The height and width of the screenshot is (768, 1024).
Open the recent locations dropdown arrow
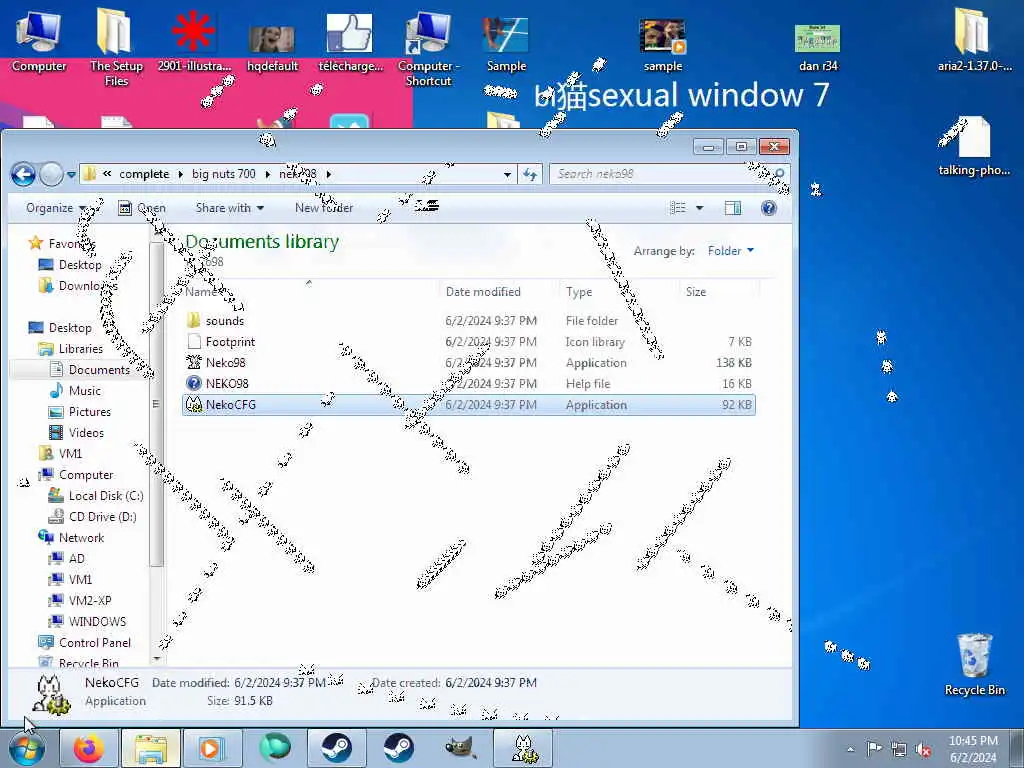pyautogui.click(x=71, y=174)
